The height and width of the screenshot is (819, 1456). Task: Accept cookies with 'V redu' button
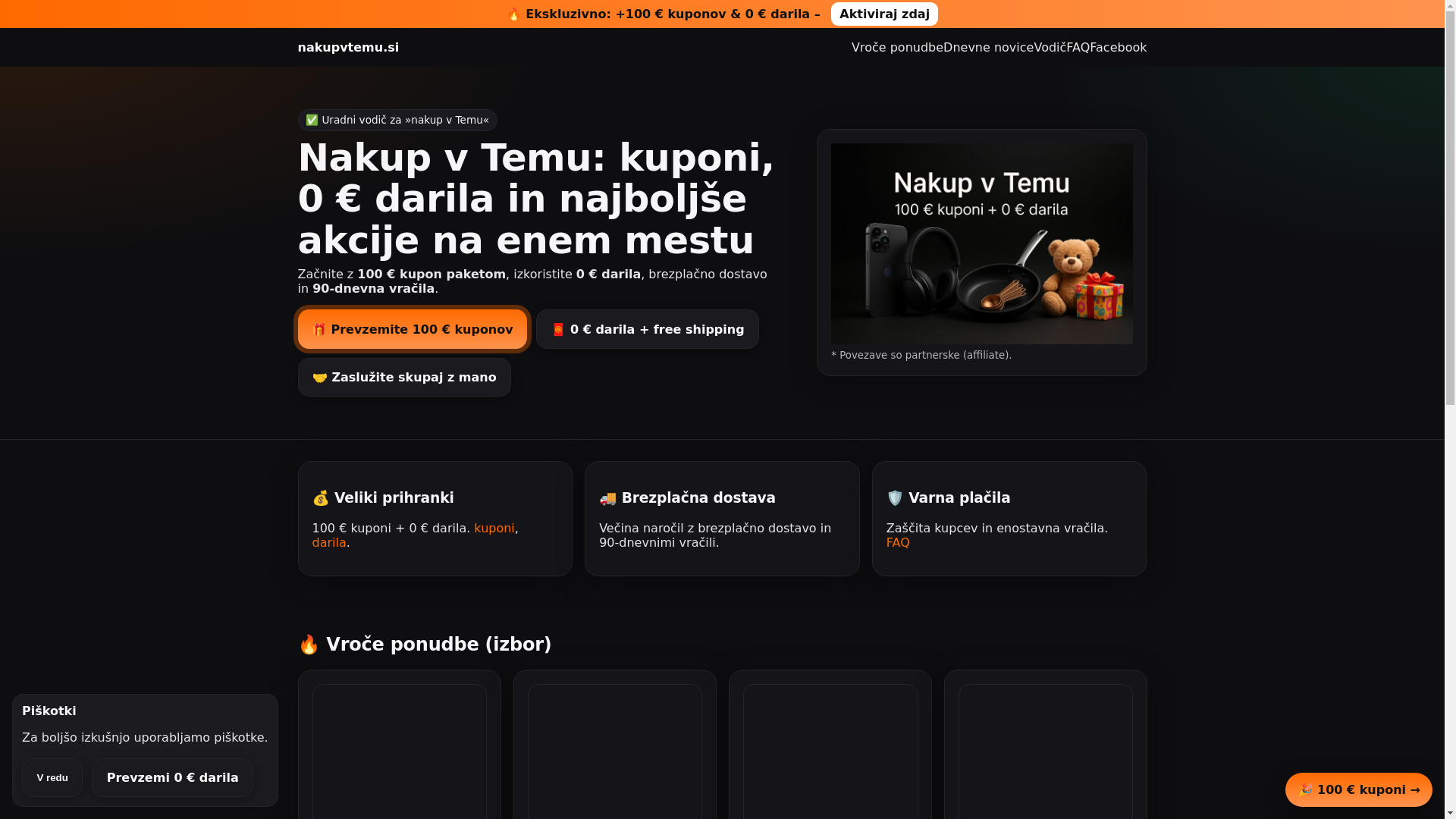coord(52,777)
